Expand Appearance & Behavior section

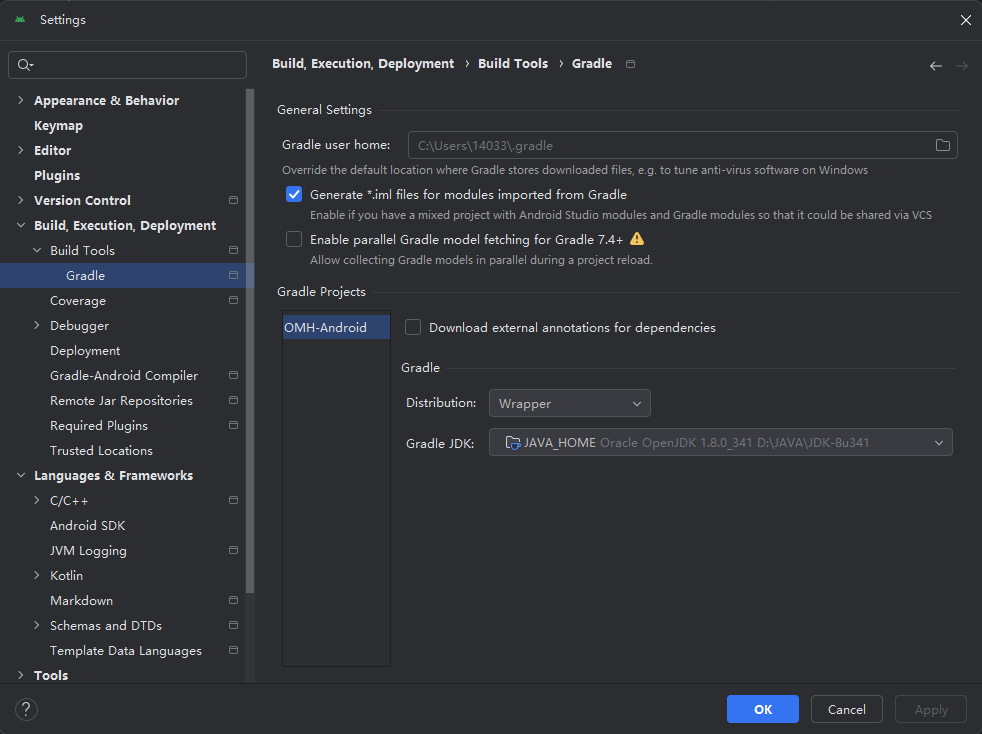(x=21, y=100)
